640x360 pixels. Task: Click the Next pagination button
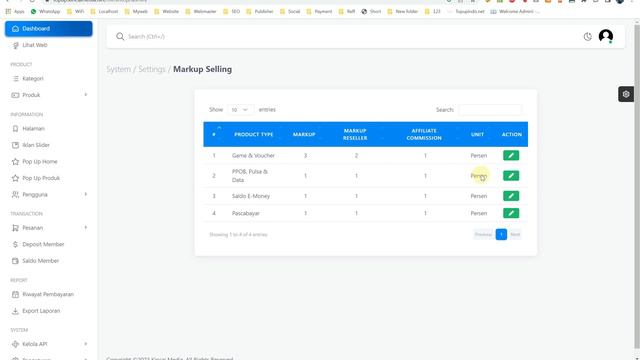coord(515,234)
